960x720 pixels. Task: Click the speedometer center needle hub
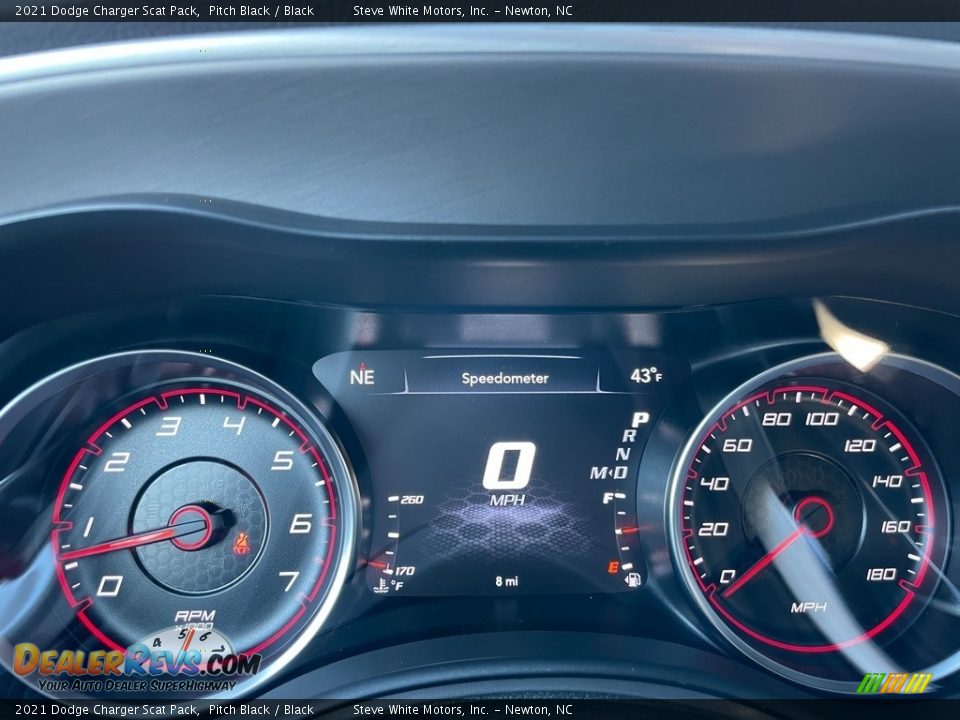point(814,517)
